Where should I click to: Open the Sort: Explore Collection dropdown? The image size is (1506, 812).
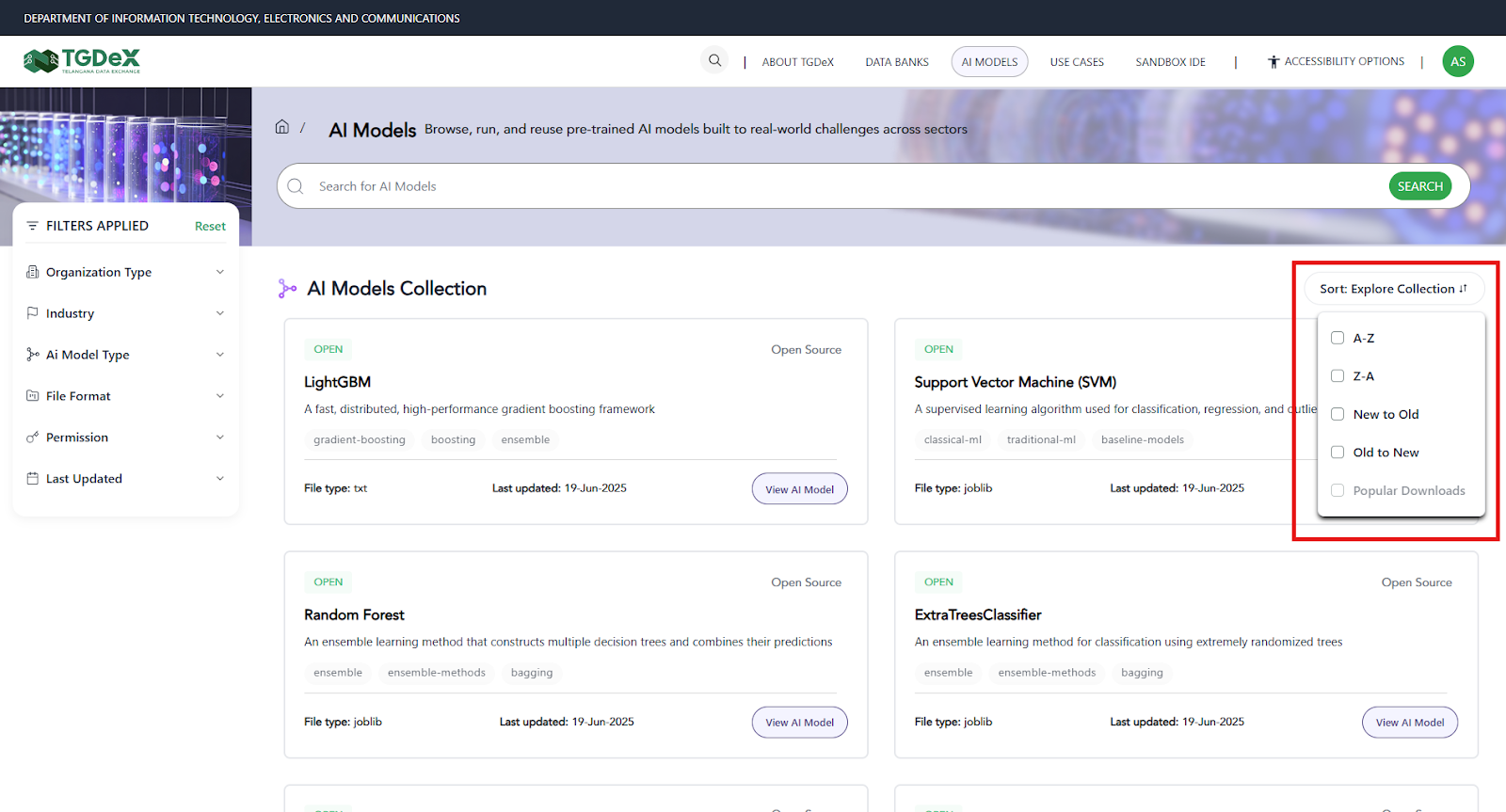click(x=1394, y=289)
